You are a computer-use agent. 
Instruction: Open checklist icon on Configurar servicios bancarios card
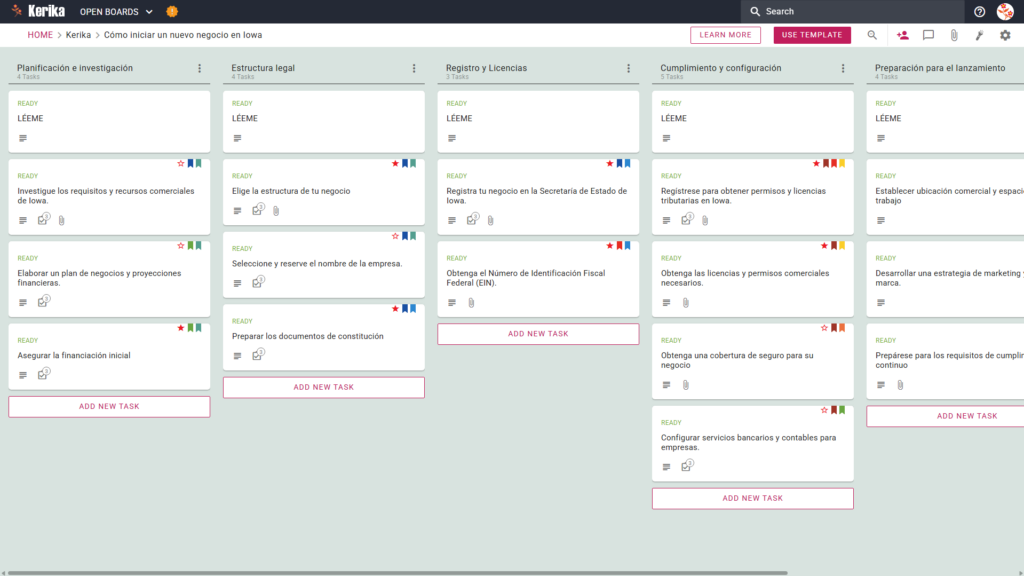(x=686, y=466)
